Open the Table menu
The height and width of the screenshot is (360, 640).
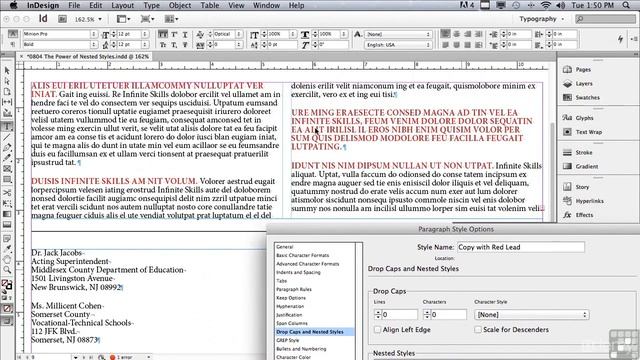tap(210, 5)
